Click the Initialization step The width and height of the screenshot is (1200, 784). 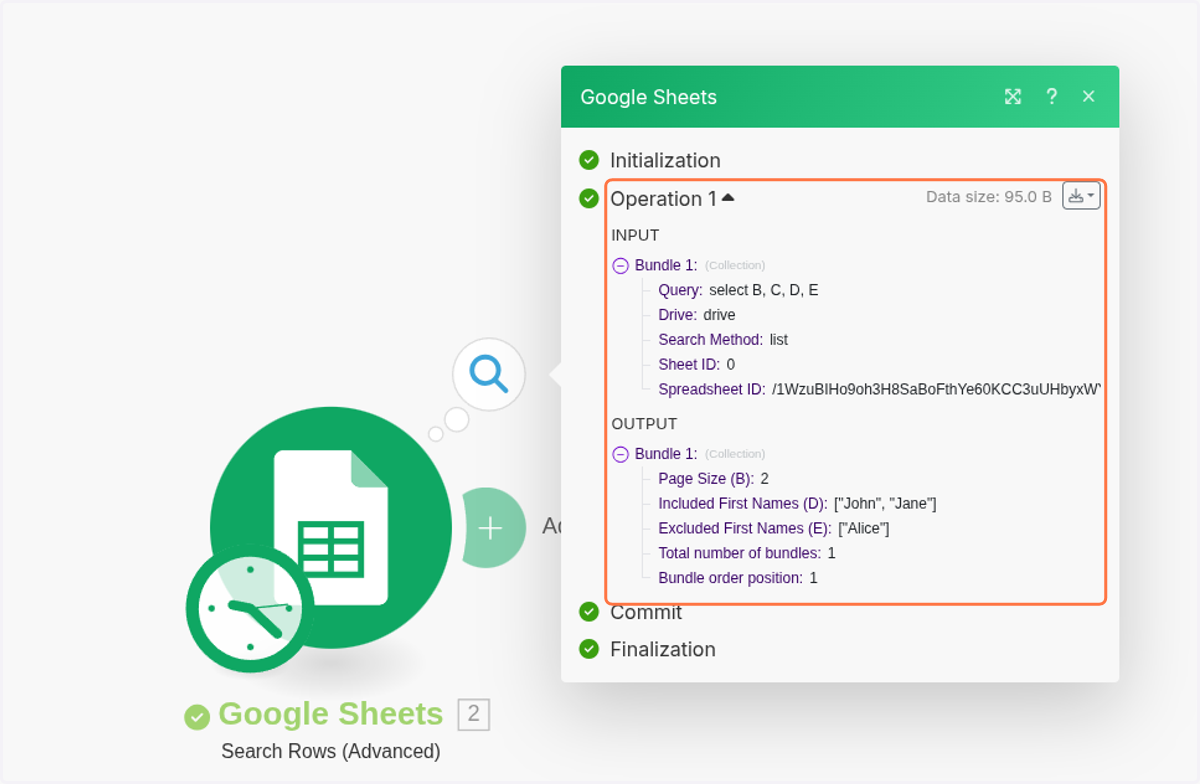click(x=665, y=160)
